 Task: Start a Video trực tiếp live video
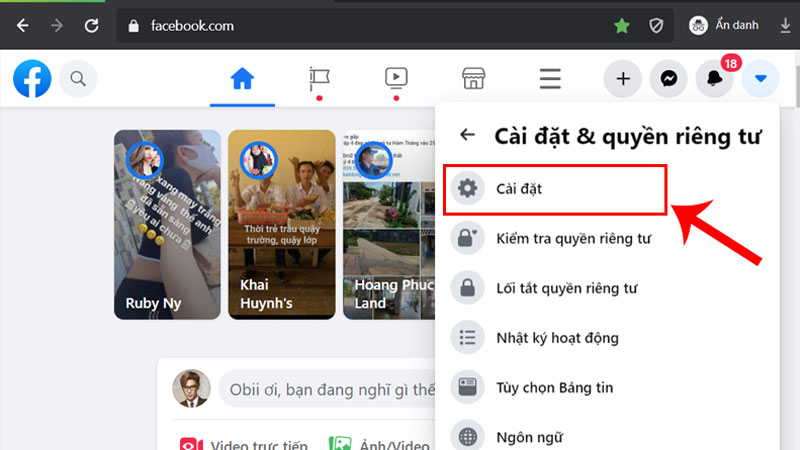tap(244, 444)
